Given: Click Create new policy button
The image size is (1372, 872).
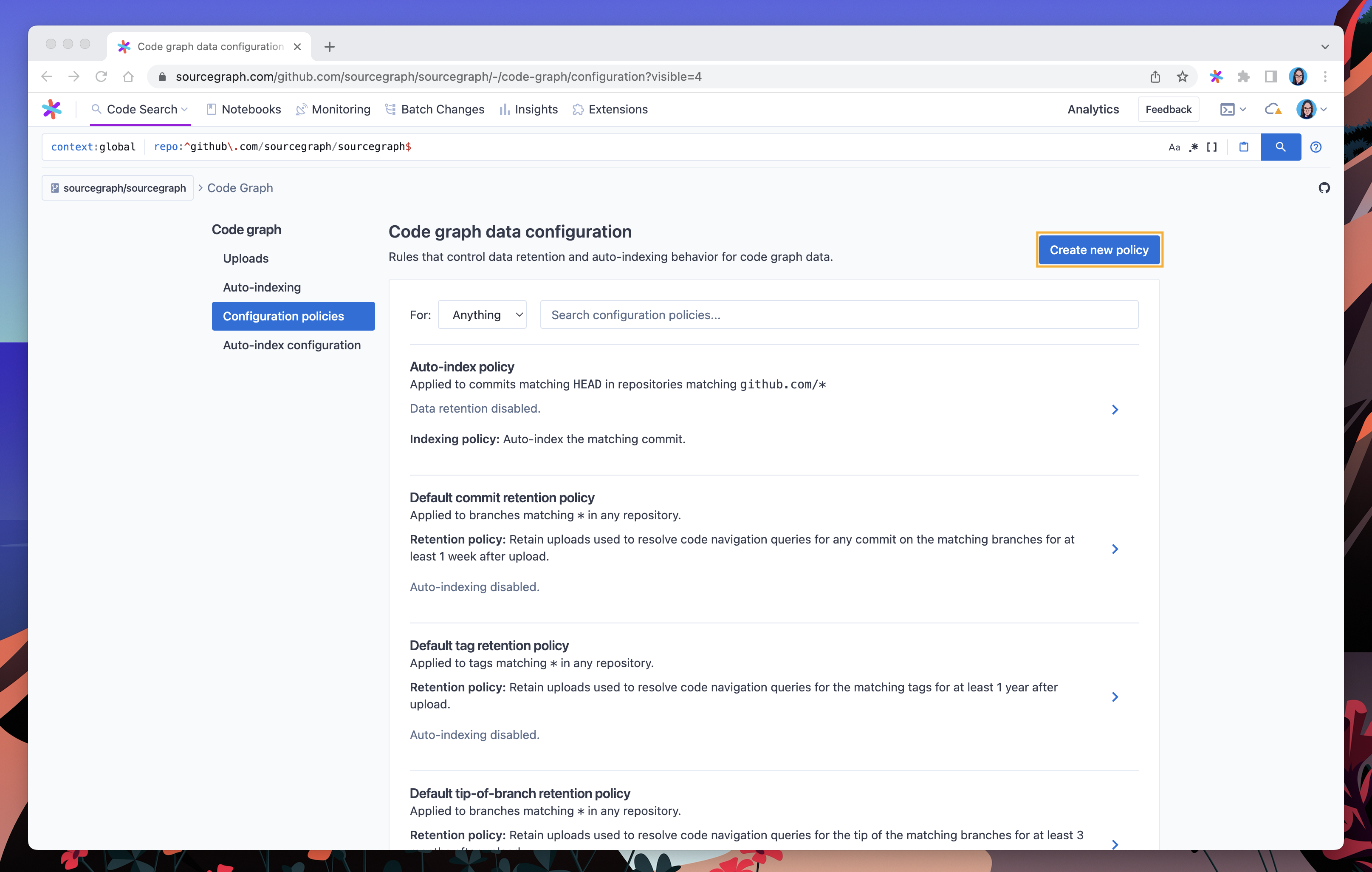Looking at the screenshot, I should pyautogui.click(x=1099, y=250).
